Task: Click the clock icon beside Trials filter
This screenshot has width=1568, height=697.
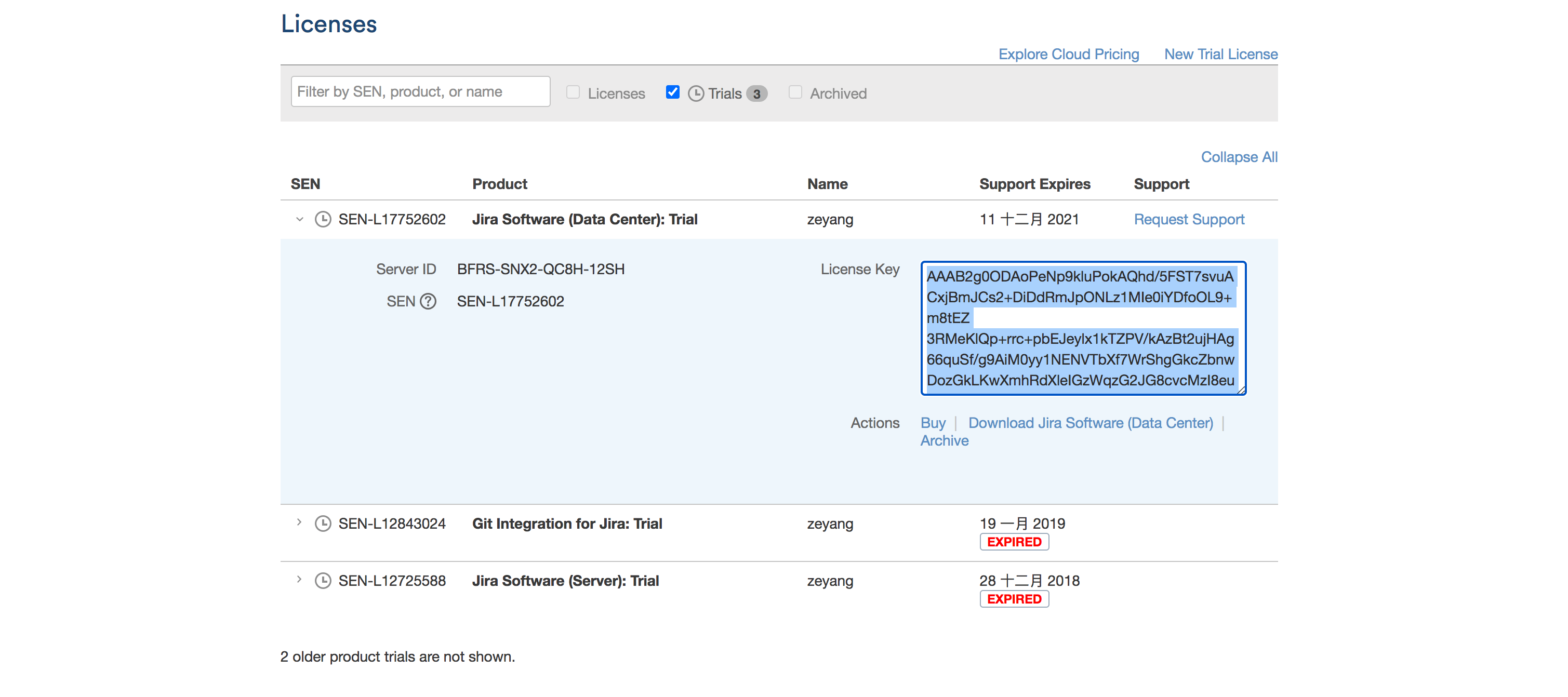Action: [696, 93]
